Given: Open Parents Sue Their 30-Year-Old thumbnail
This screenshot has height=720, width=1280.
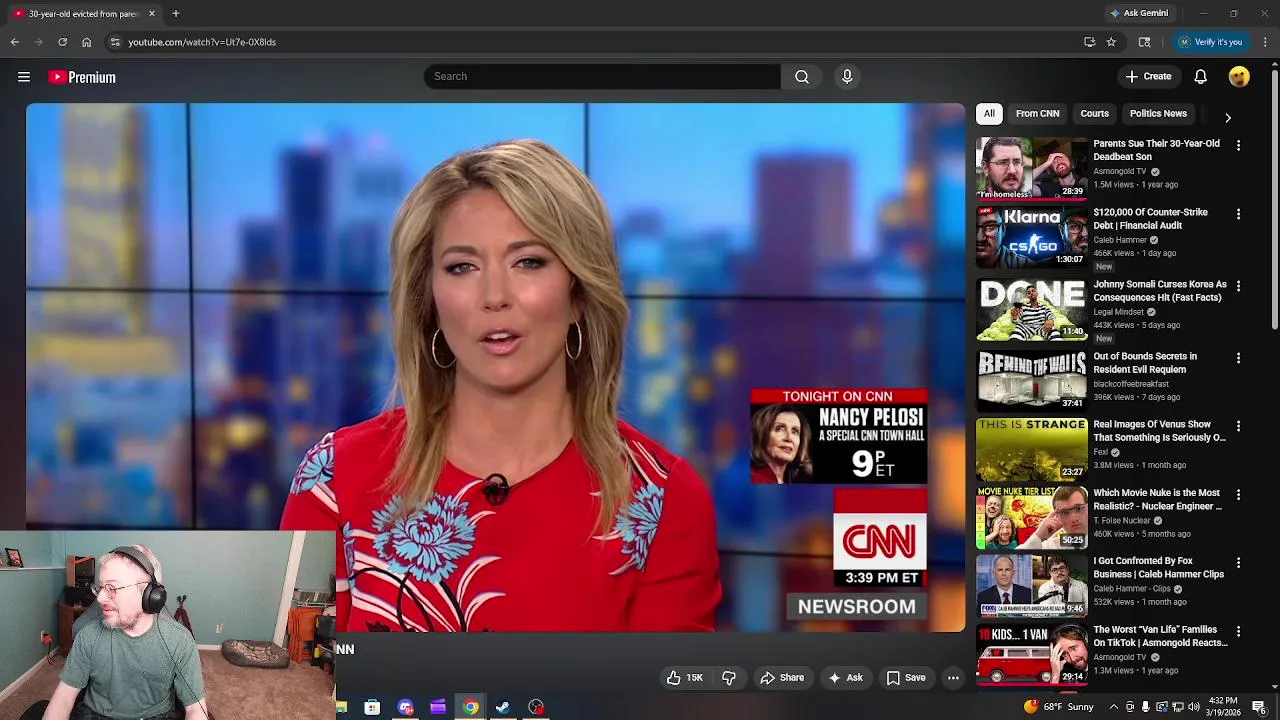Looking at the screenshot, I should 1031,169.
